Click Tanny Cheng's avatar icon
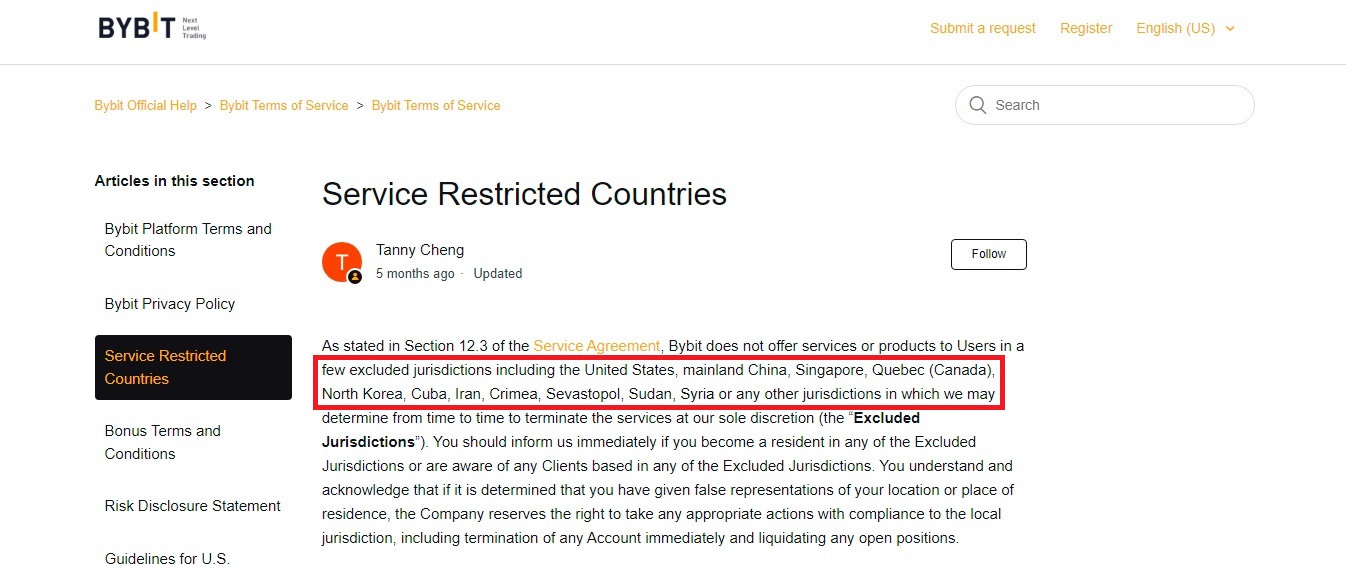The height and width of the screenshot is (568, 1346). [342, 262]
